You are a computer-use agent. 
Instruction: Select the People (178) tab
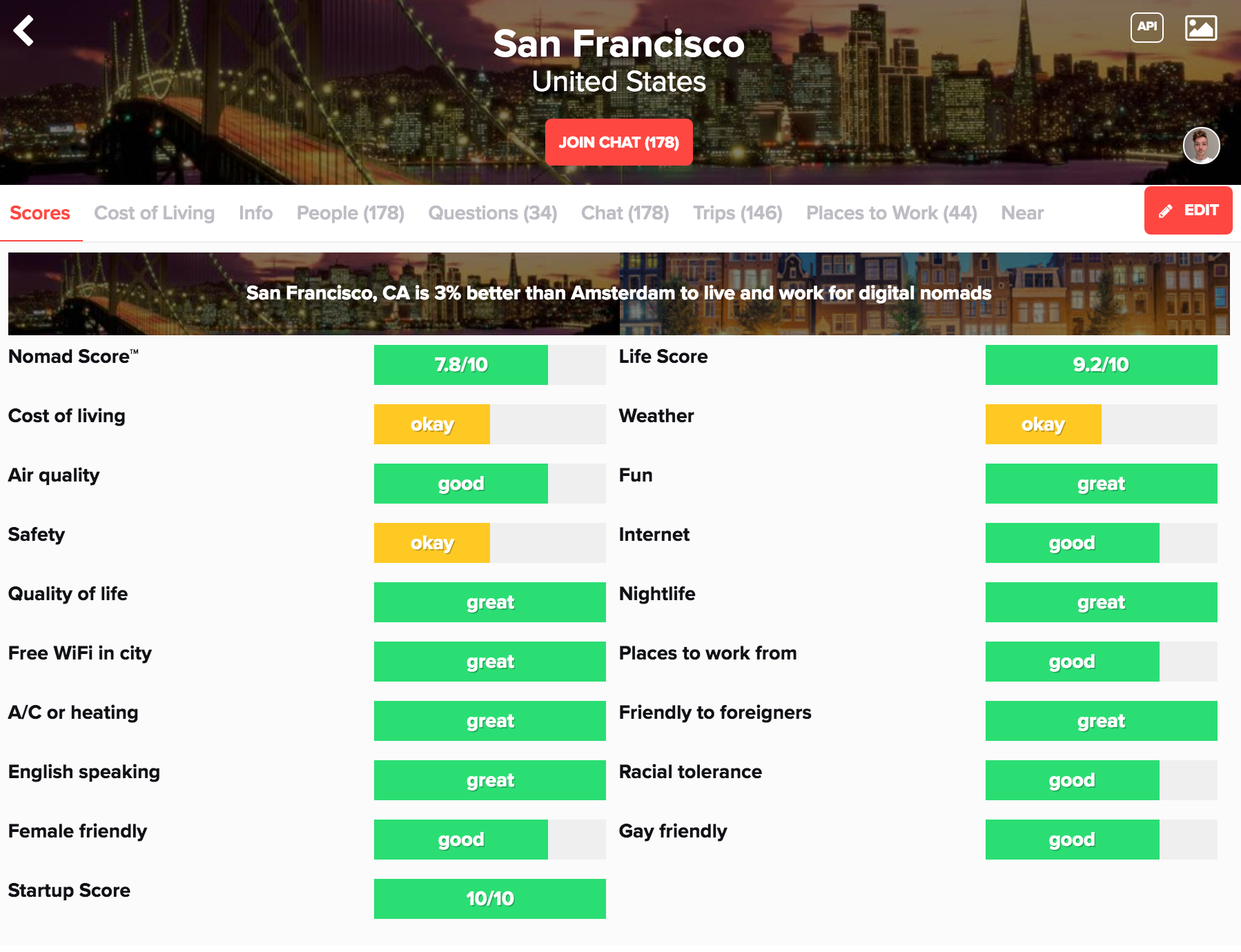coord(350,213)
